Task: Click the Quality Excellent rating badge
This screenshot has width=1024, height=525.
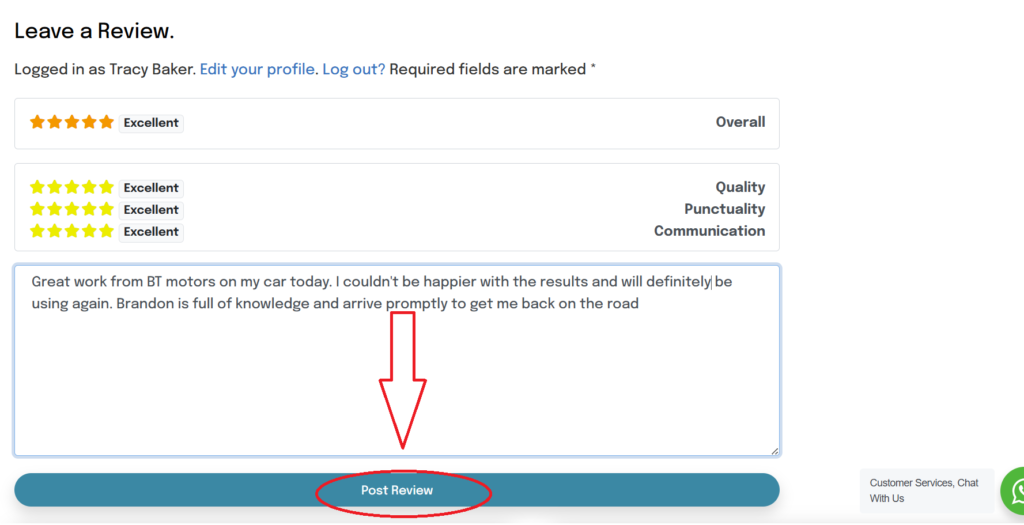Action: click(x=151, y=188)
